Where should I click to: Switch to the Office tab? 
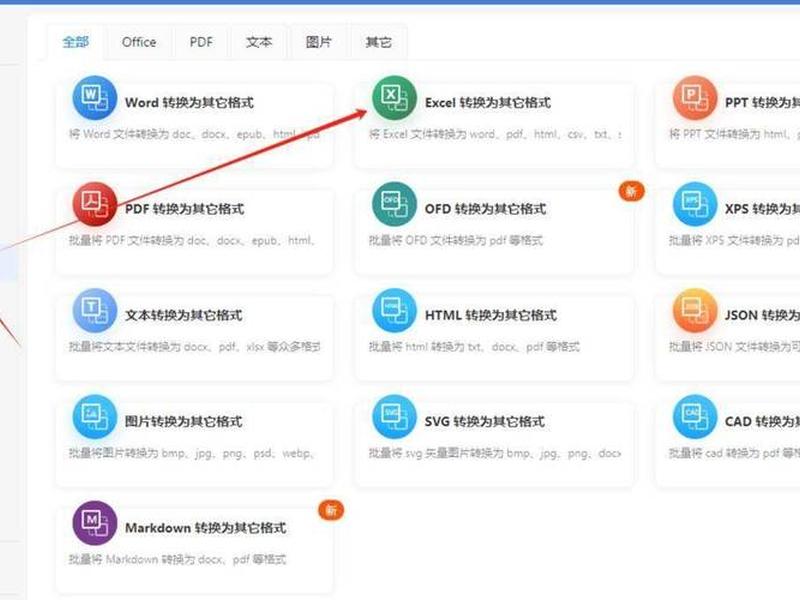139,42
